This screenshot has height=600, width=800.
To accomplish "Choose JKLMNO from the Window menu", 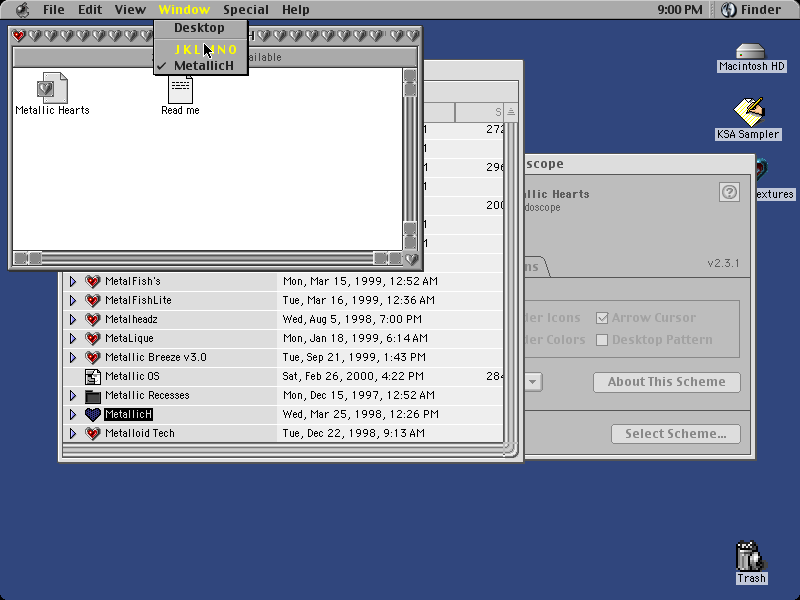I will 201,49.
